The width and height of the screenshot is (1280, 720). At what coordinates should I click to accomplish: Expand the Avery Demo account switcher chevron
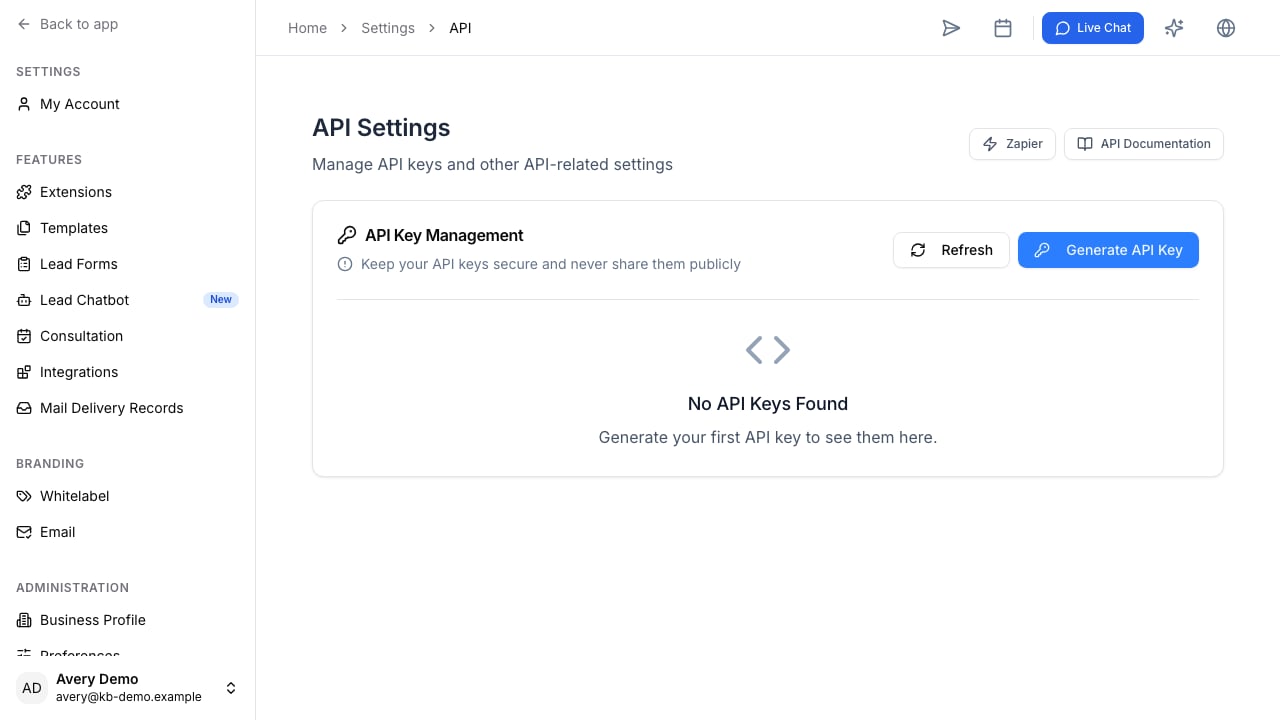pos(231,688)
